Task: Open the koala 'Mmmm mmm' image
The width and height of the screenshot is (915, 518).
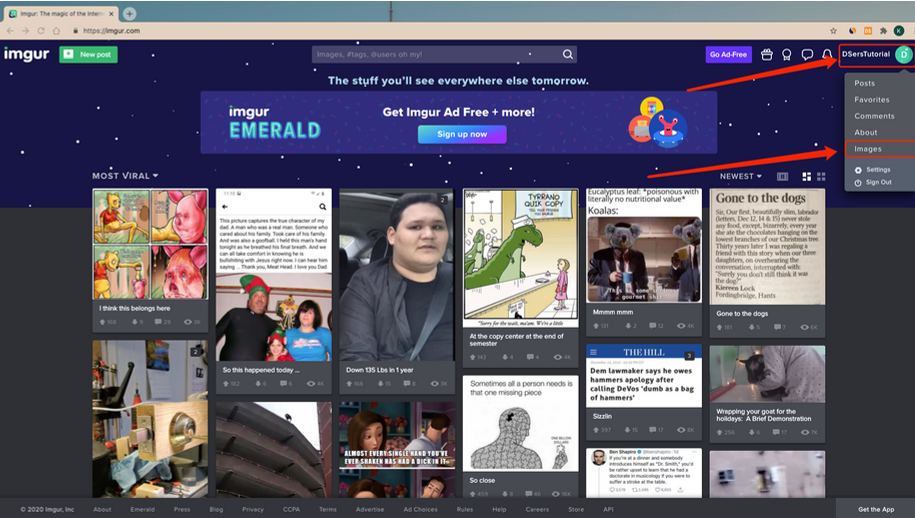Action: pos(644,246)
